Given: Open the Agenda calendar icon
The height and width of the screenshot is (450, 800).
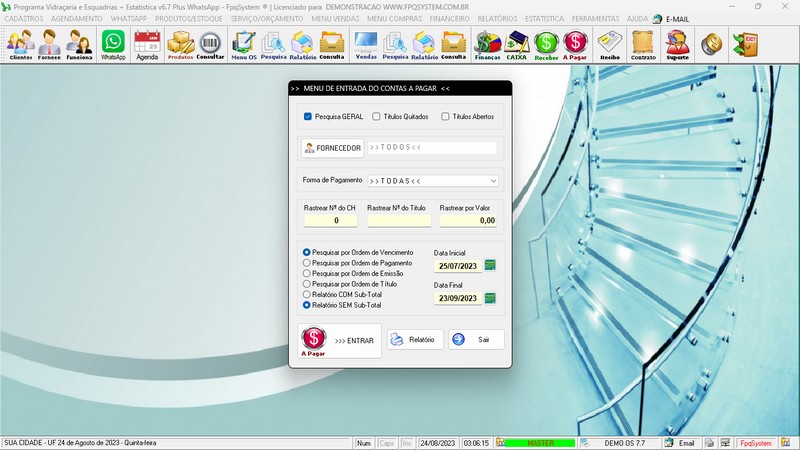Looking at the screenshot, I should 147,45.
